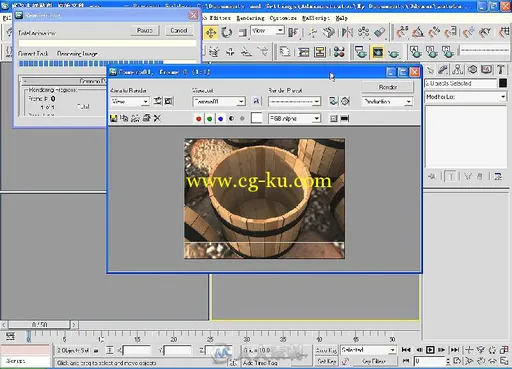Select the Hierarchy command panel tab
512x369 pixels.
pyautogui.click(x=458, y=69)
